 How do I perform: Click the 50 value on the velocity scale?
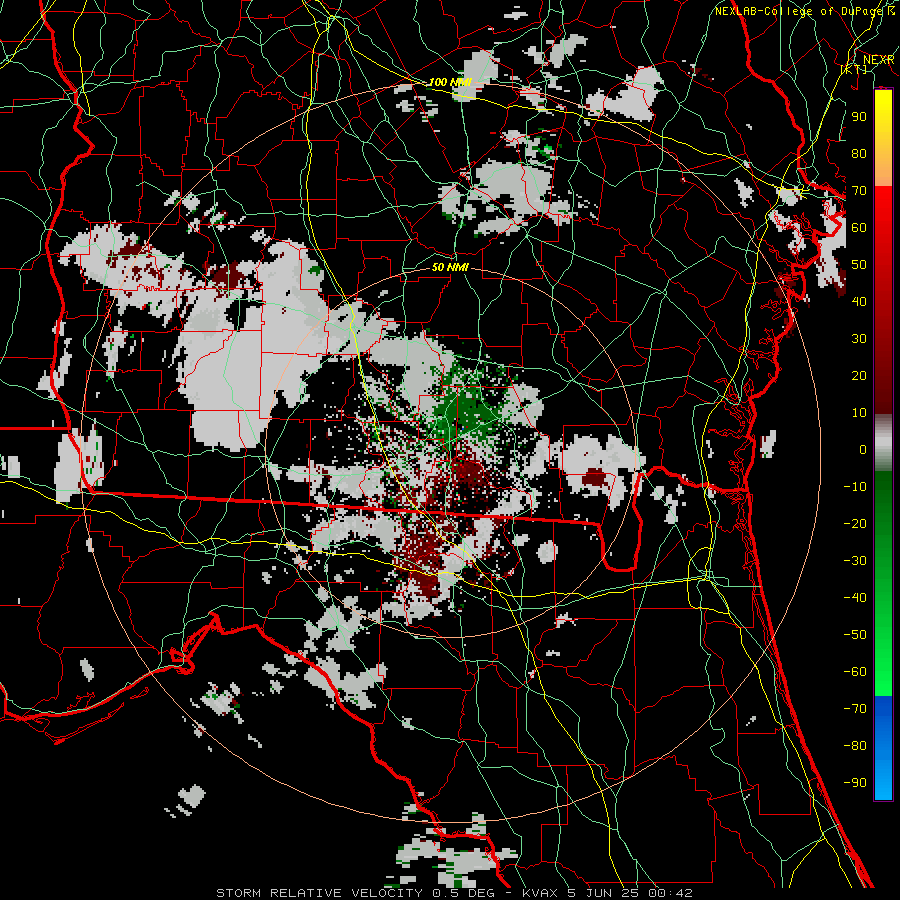tap(859, 265)
